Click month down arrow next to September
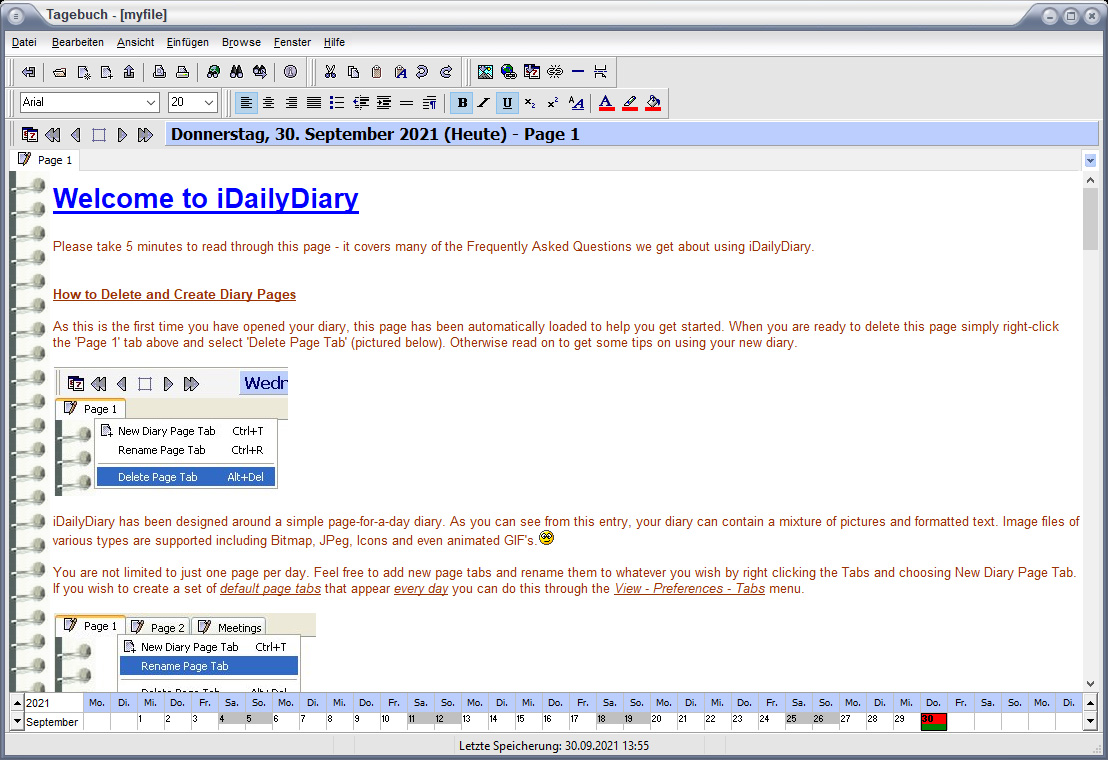This screenshot has width=1108, height=760. click(17, 722)
